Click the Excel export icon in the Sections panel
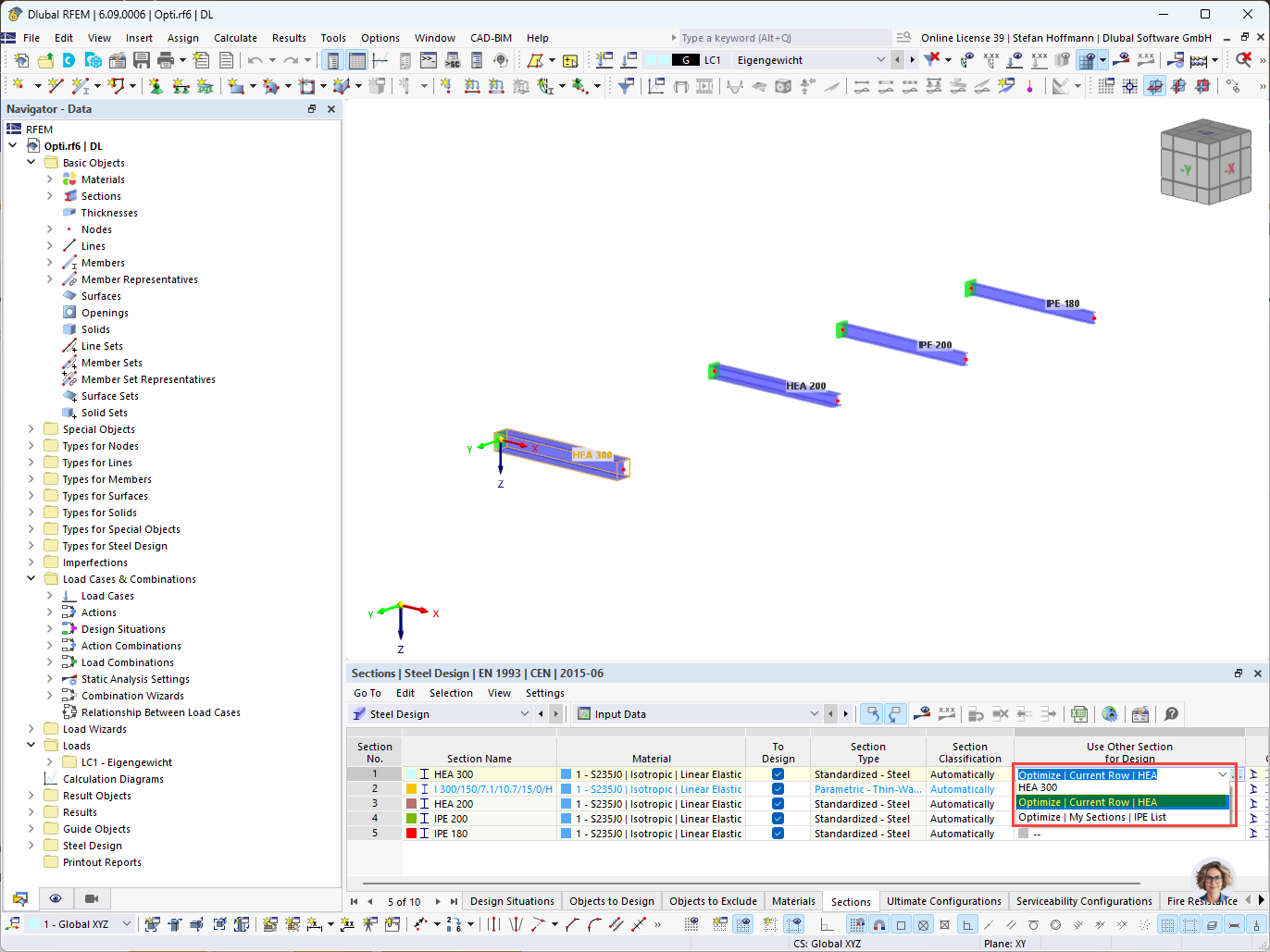The height and width of the screenshot is (952, 1270). coord(1078,713)
